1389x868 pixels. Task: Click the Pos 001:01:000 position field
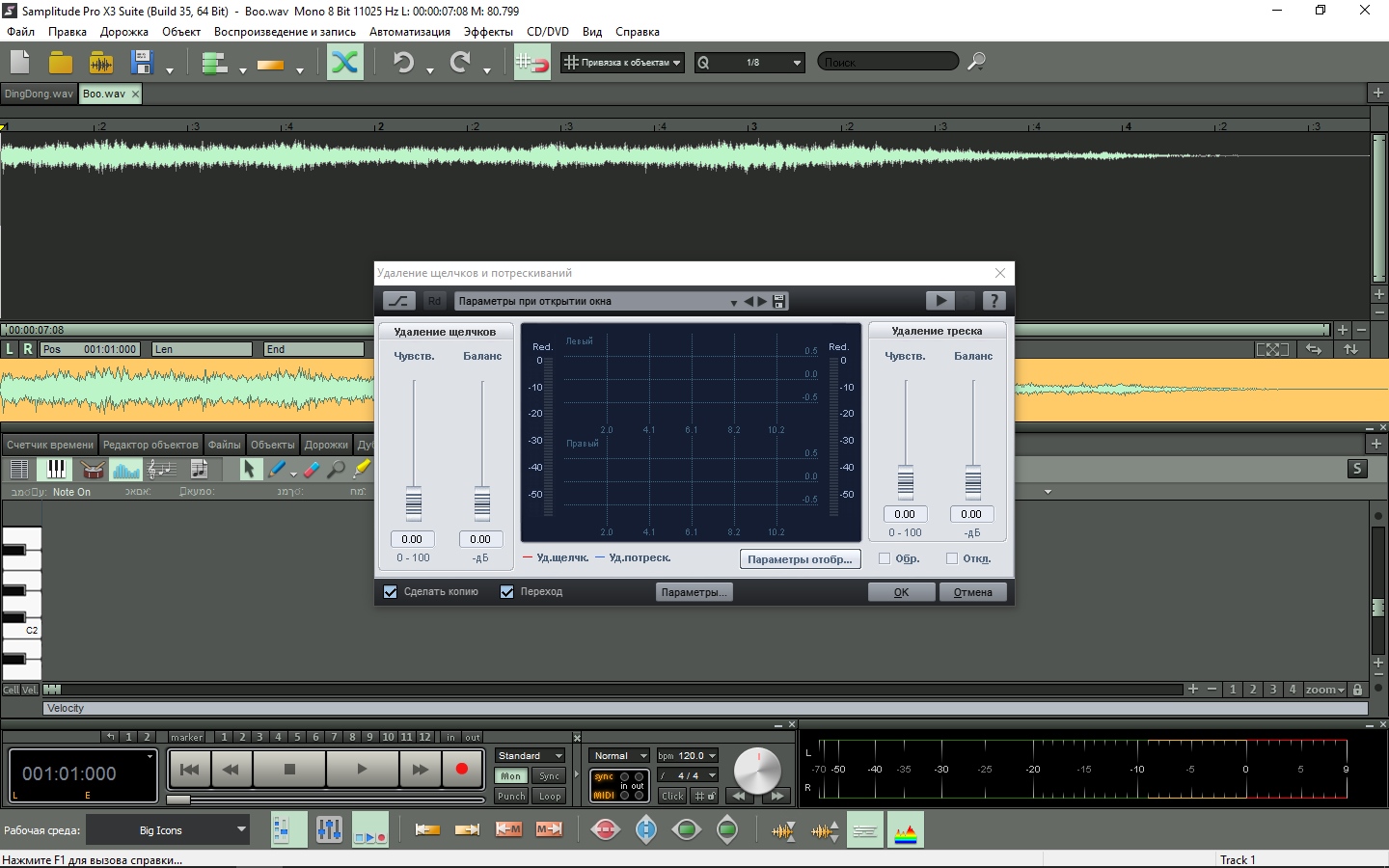pos(90,349)
